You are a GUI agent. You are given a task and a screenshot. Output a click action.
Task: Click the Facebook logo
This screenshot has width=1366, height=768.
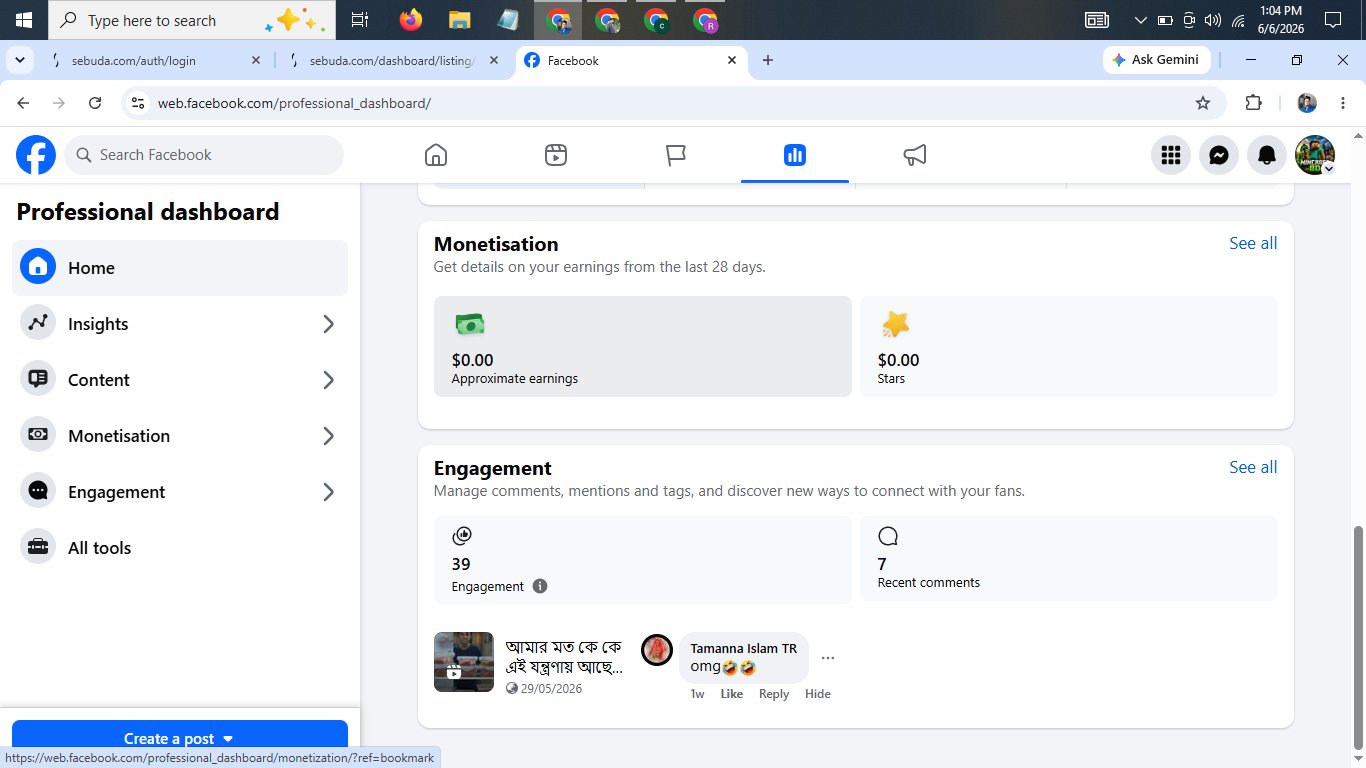click(x=36, y=155)
